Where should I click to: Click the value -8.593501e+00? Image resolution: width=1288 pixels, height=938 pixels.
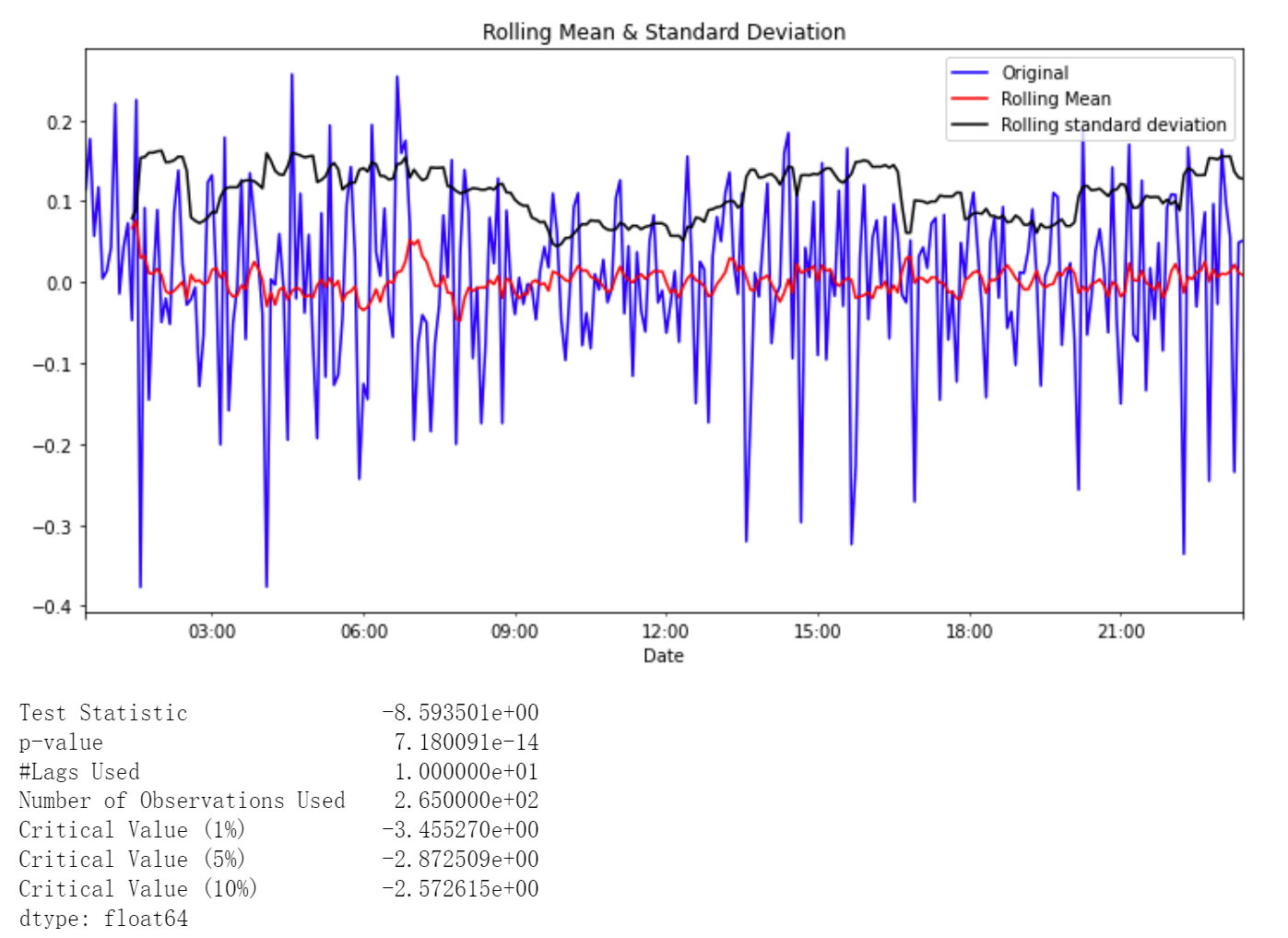(461, 713)
